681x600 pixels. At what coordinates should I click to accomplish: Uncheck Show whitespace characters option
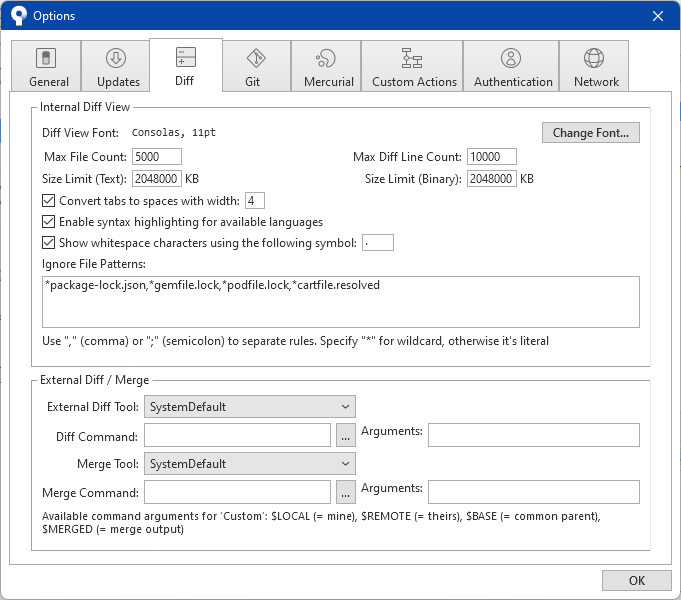click(49, 243)
